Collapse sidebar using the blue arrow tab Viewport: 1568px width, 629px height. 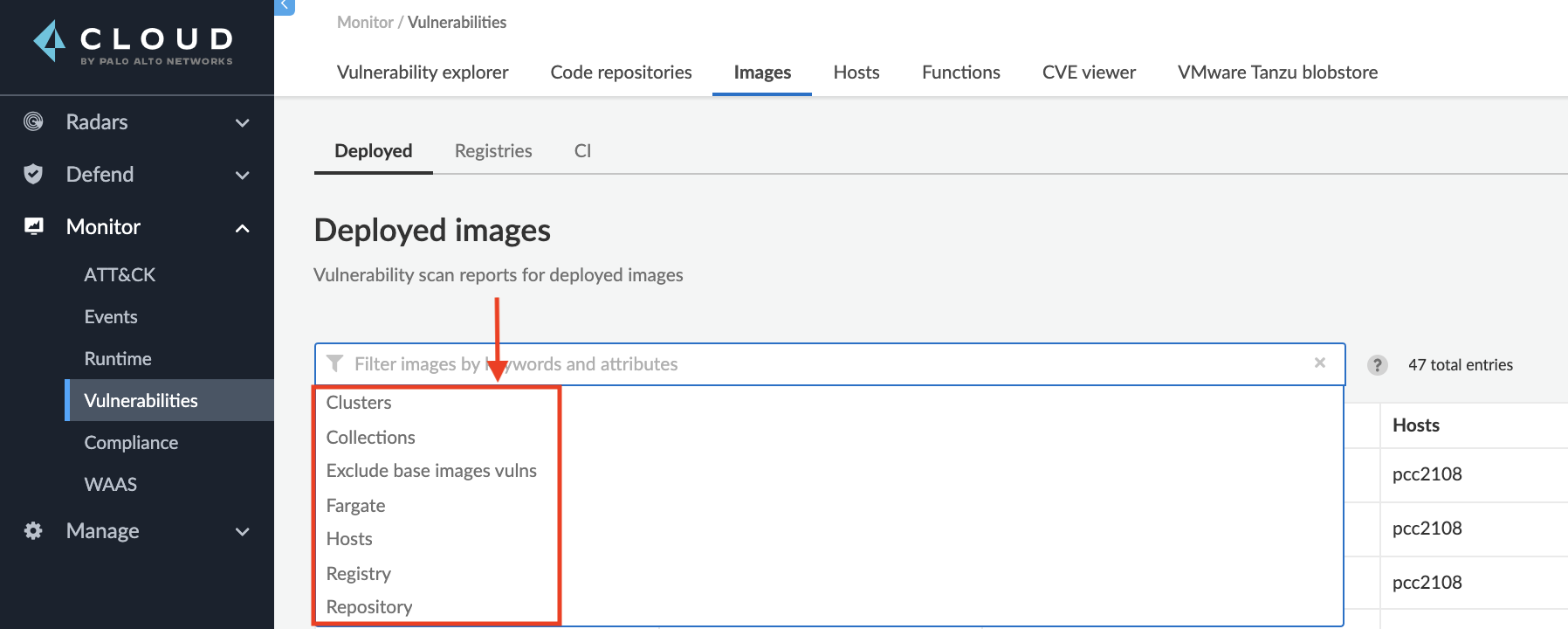285,6
